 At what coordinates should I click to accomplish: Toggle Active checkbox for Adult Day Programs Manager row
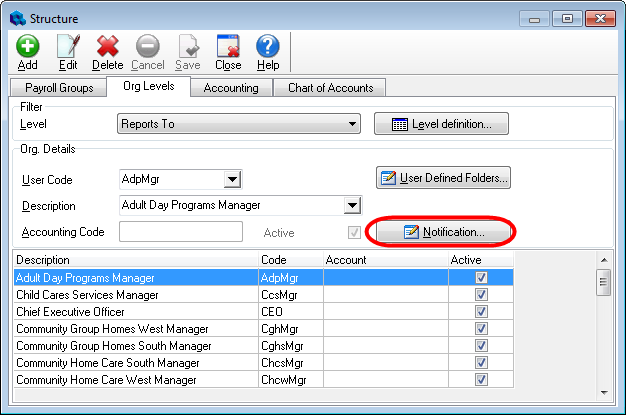pyautogui.click(x=481, y=278)
